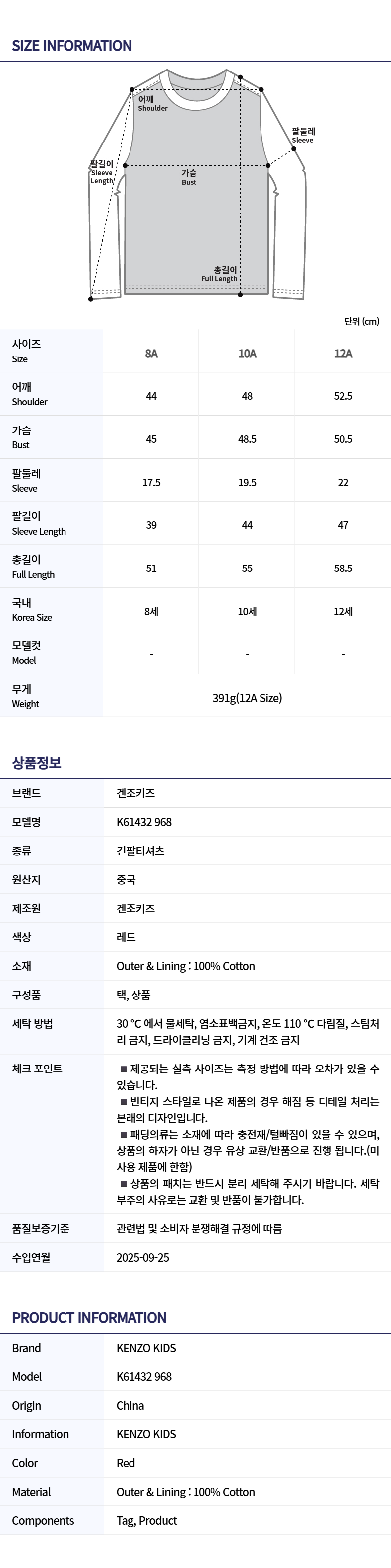The width and height of the screenshot is (391, 1568).
Task: Select the 12A size column header
Action: pos(343,354)
